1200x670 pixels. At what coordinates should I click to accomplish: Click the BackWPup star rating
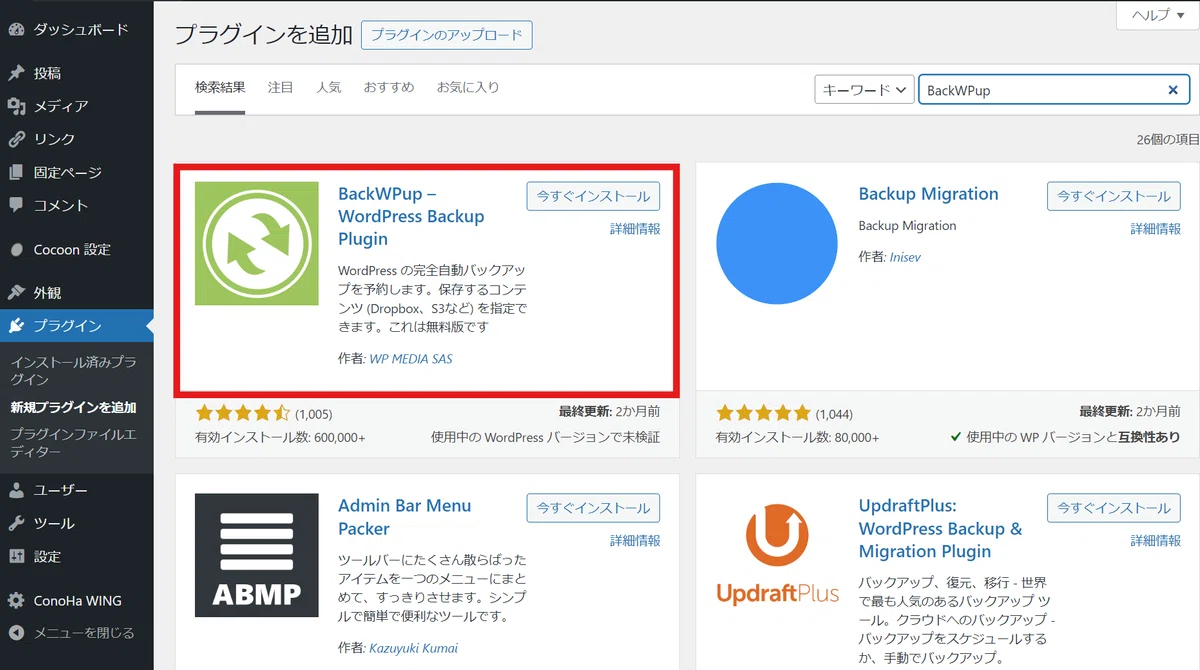click(x=243, y=412)
